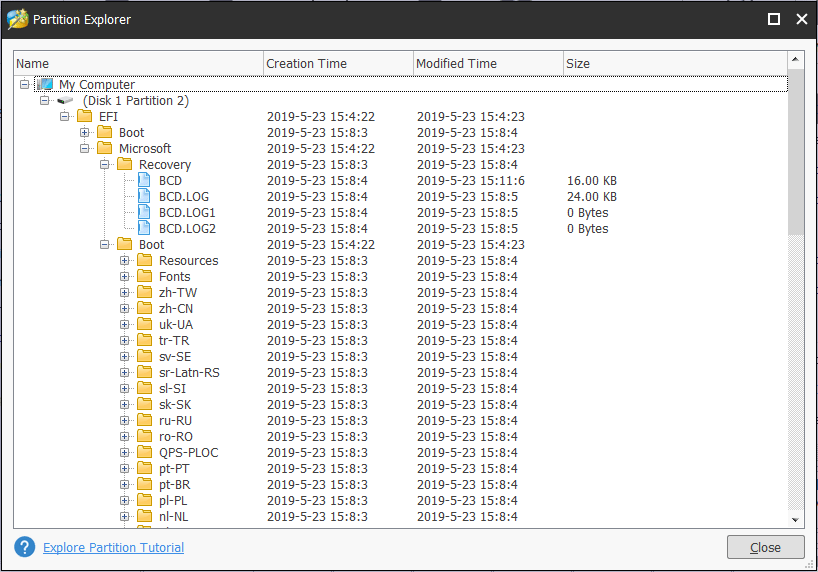Select the My Computer label text
Screen dimensions: 818x572
(x=97, y=85)
